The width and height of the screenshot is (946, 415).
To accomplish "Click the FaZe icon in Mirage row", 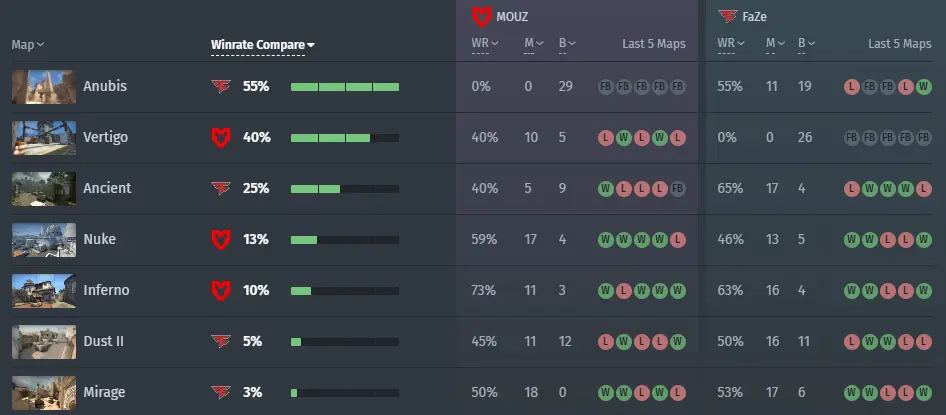I will (x=221, y=393).
